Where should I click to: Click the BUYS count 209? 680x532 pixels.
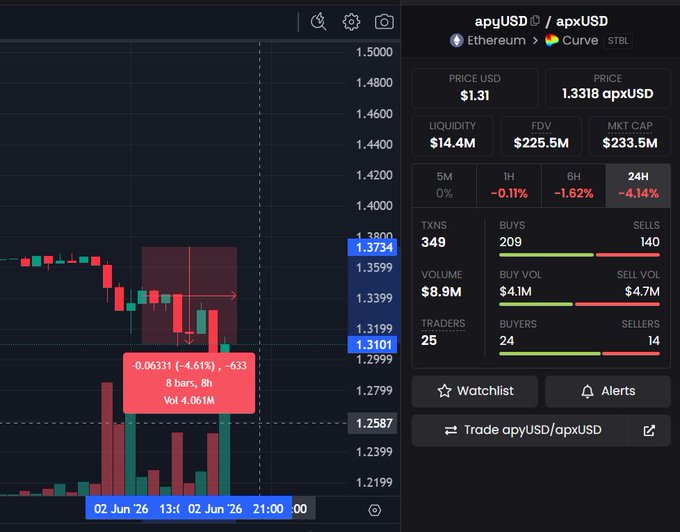510,242
